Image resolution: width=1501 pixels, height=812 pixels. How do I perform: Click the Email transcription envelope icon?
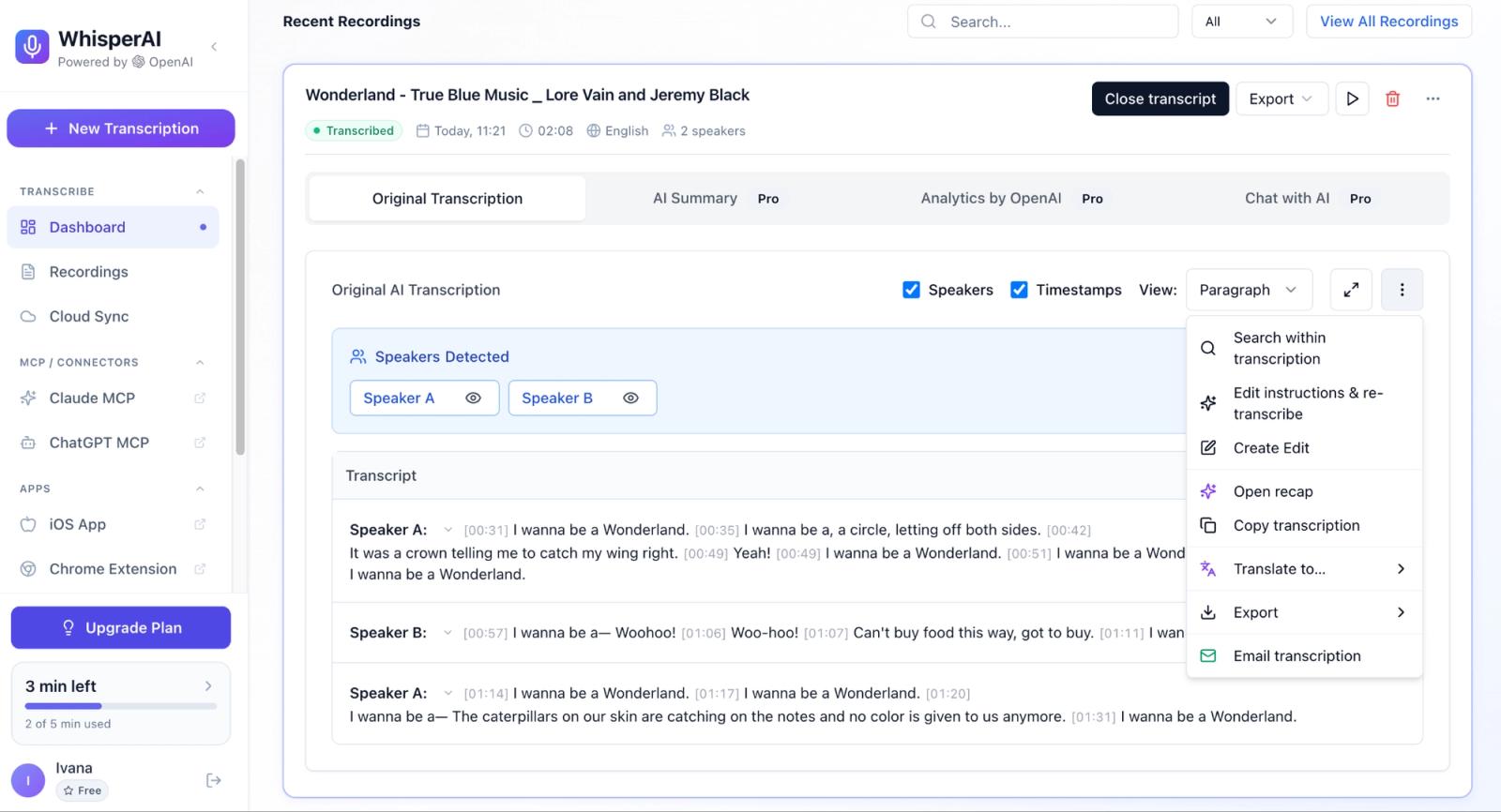(1208, 655)
